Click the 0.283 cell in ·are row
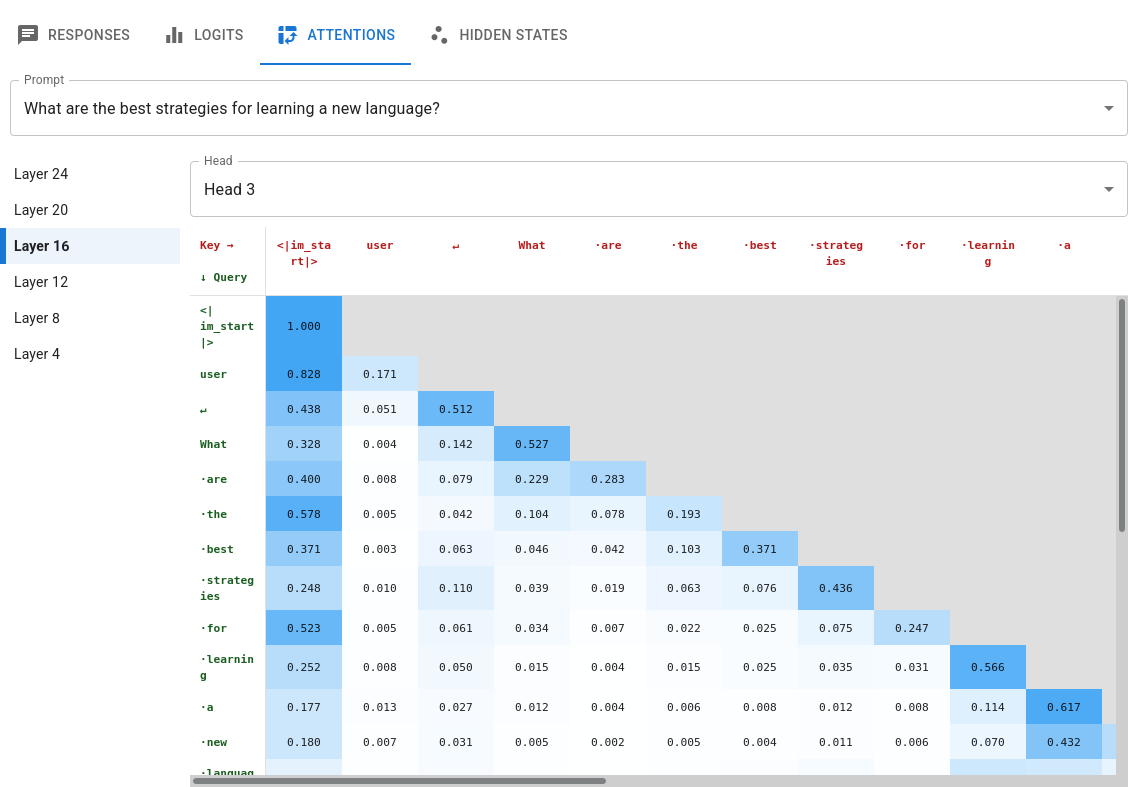Viewport: 1138px width, 787px height. (607, 479)
